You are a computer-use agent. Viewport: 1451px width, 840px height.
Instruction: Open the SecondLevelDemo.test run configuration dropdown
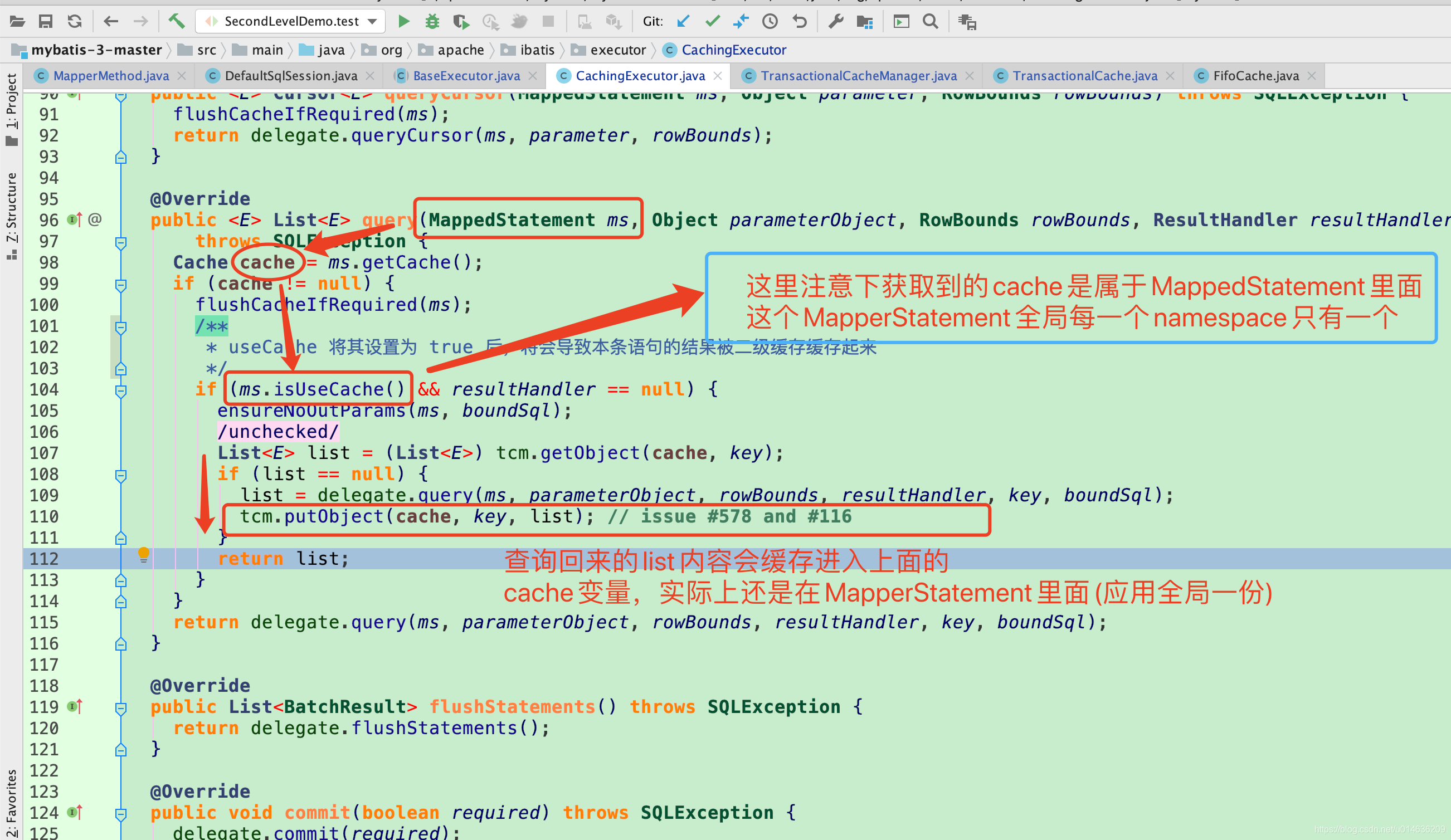tap(290, 22)
